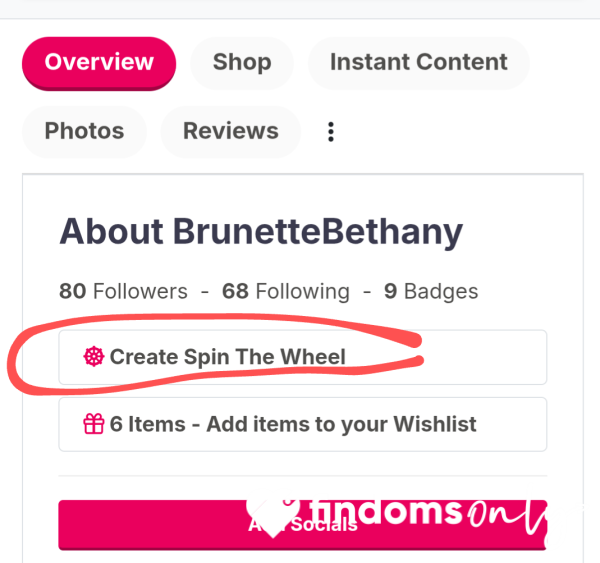Switch to the Overview tab
This screenshot has height=563, width=600.
[99, 63]
